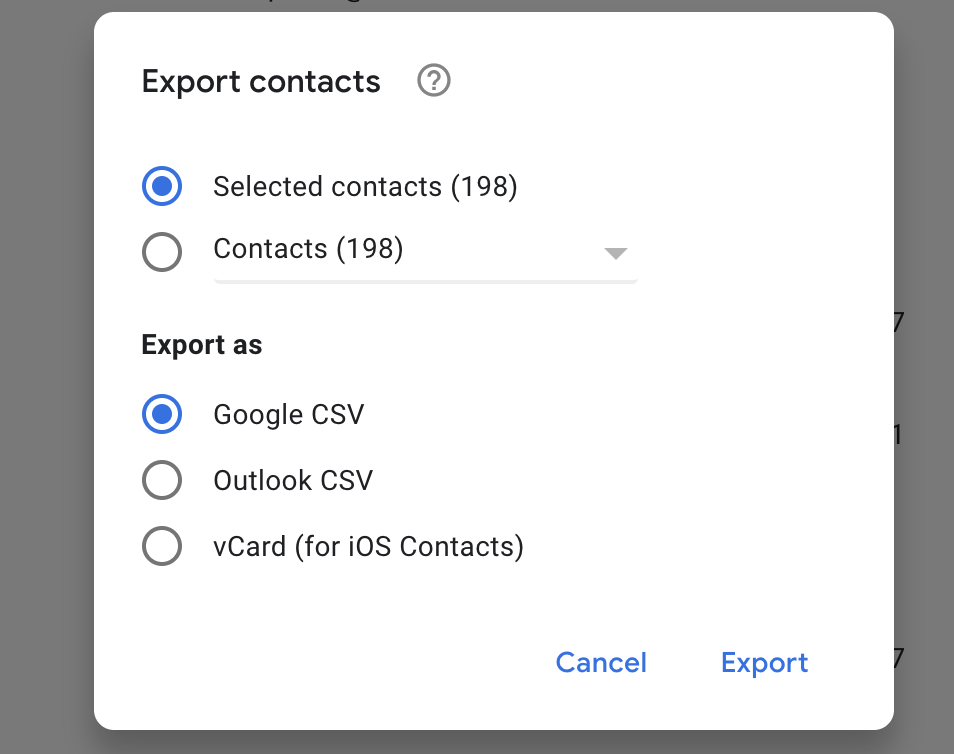Expand the Contacts dropdown arrow
954x754 pixels.
pyautogui.click(x=616, y=253)
